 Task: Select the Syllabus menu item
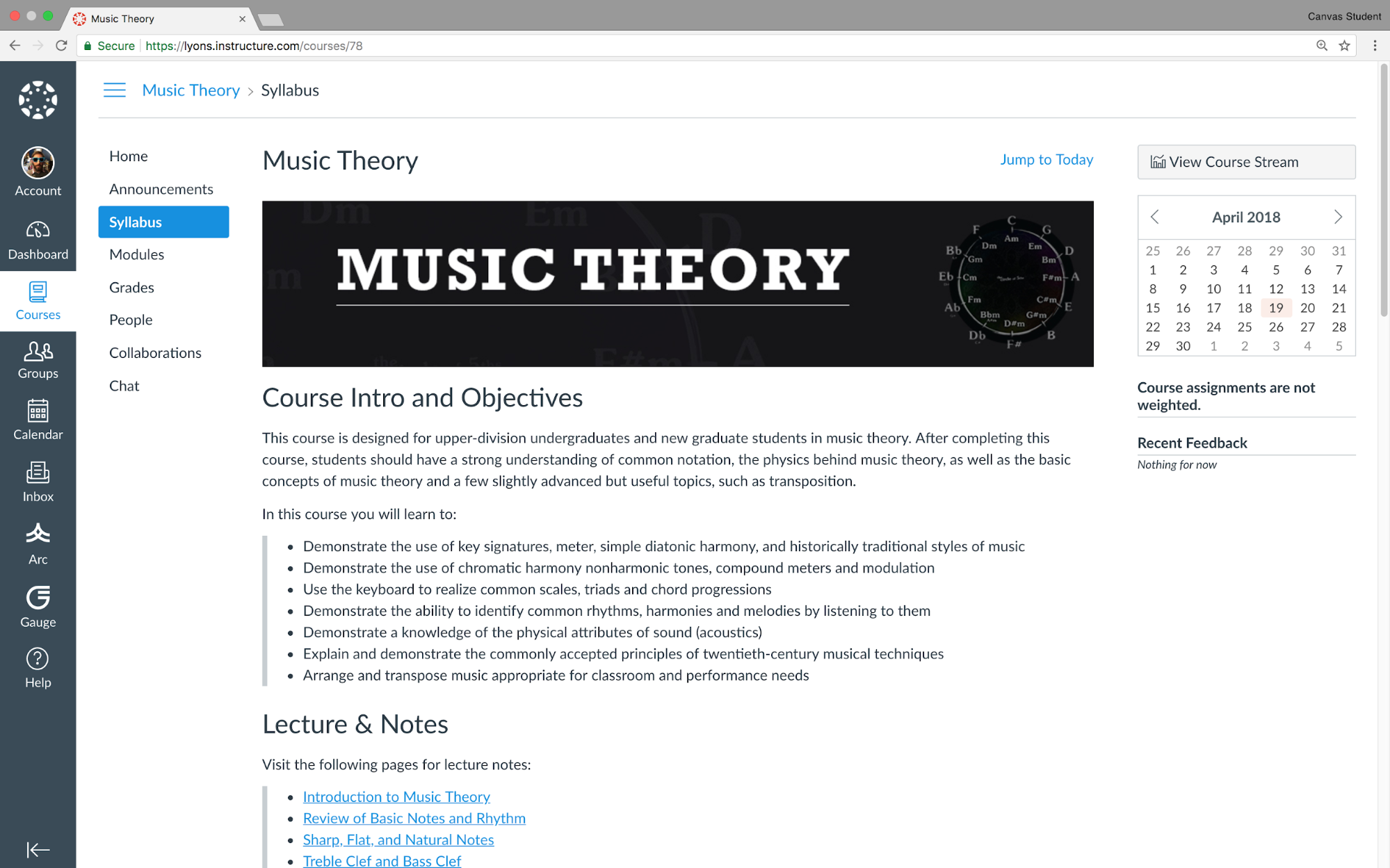pos(163,222)
